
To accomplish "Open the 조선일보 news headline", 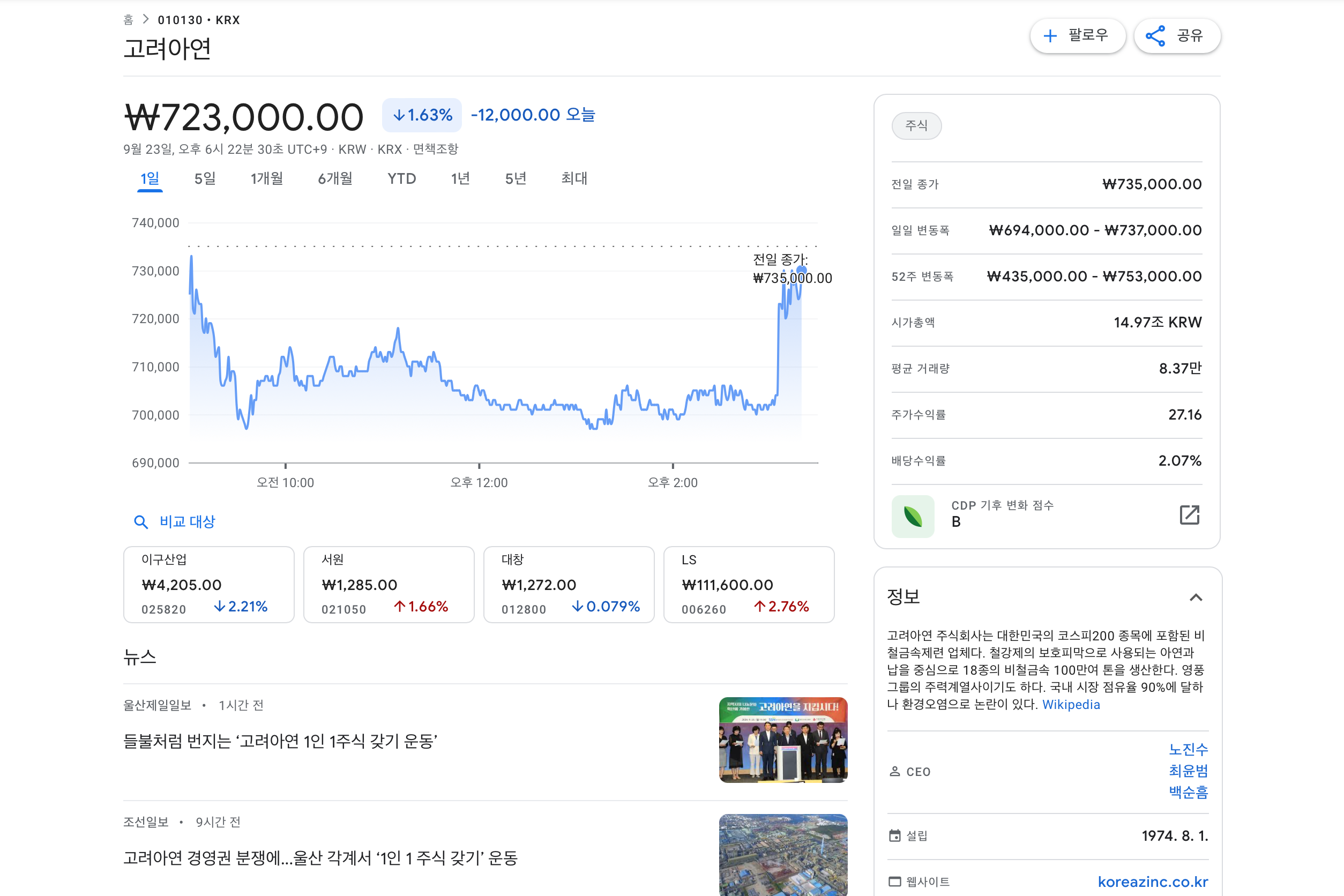I will click(320, 858).
